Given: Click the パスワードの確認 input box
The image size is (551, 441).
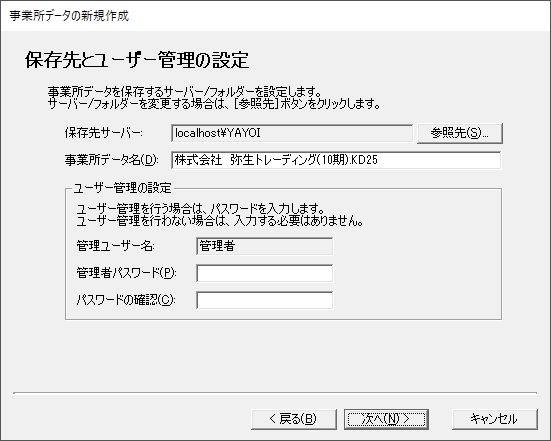Looking at the screenshot, I should click(265, 300).
